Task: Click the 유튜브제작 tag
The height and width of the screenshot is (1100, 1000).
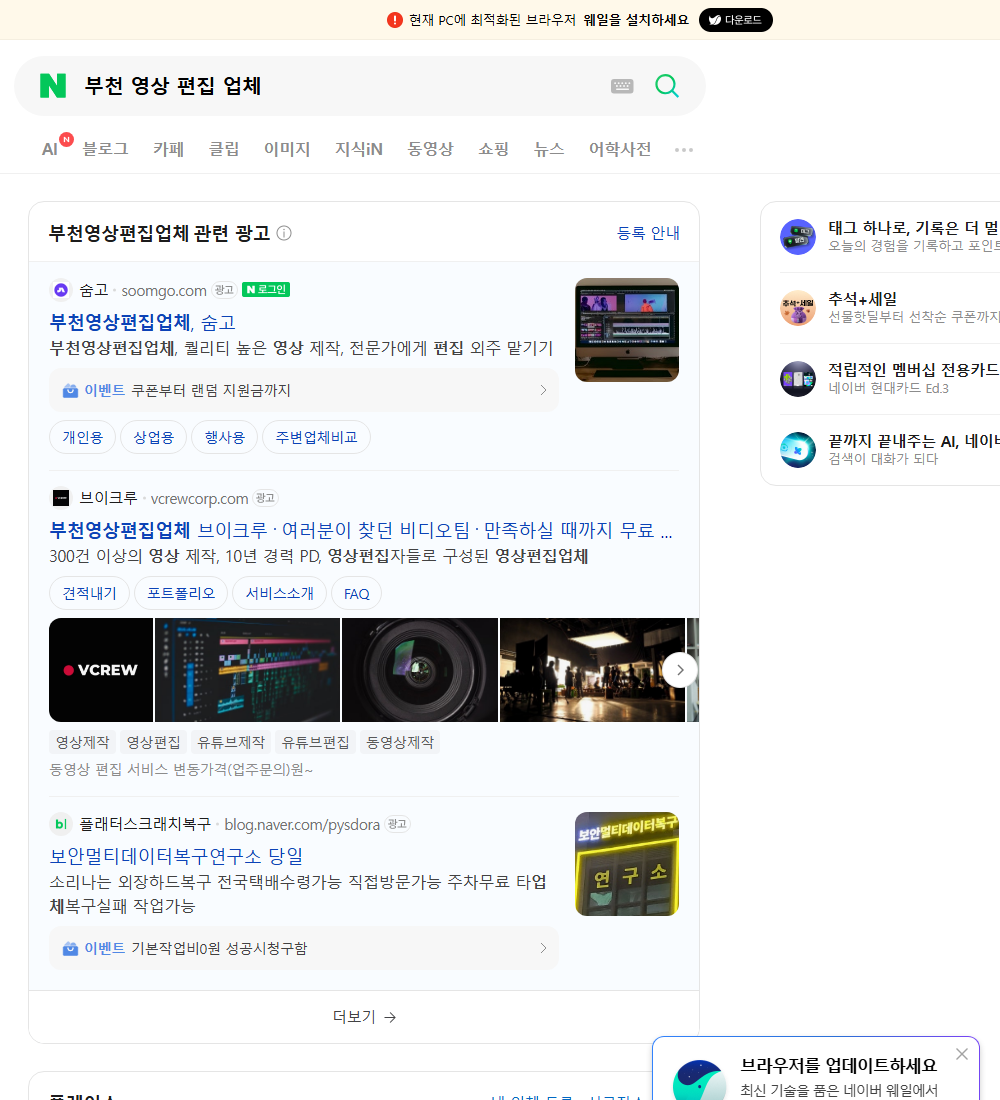Action: tap(231, 742)
